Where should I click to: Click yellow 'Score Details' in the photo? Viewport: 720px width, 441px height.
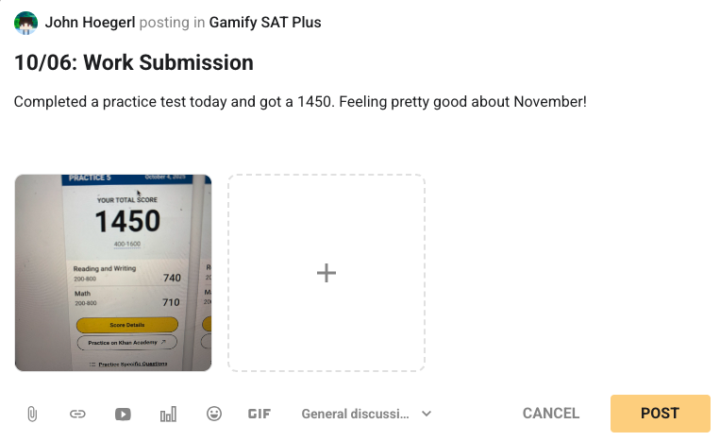pos(127,325)
